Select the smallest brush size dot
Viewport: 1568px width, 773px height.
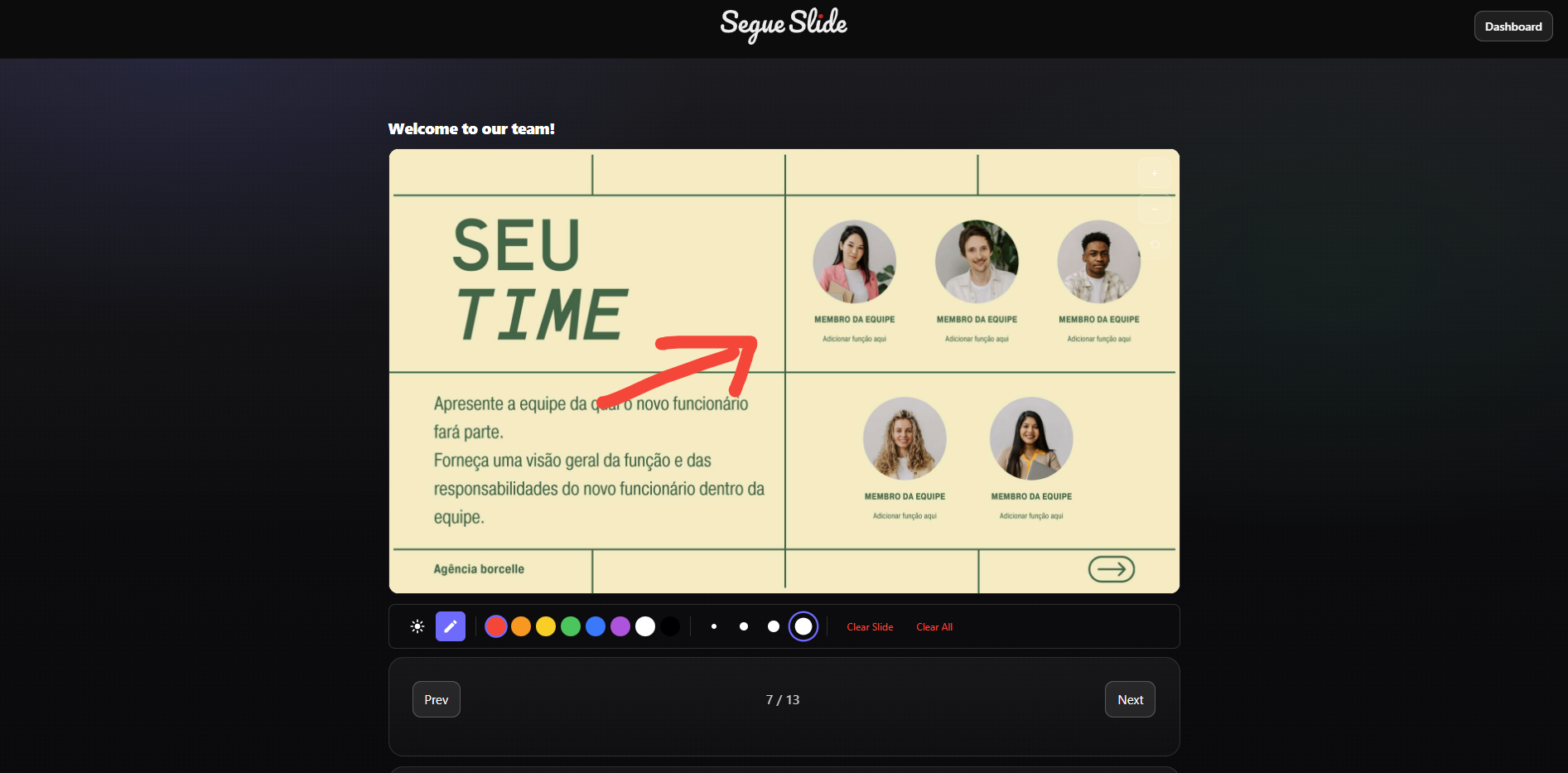point(713,626)
